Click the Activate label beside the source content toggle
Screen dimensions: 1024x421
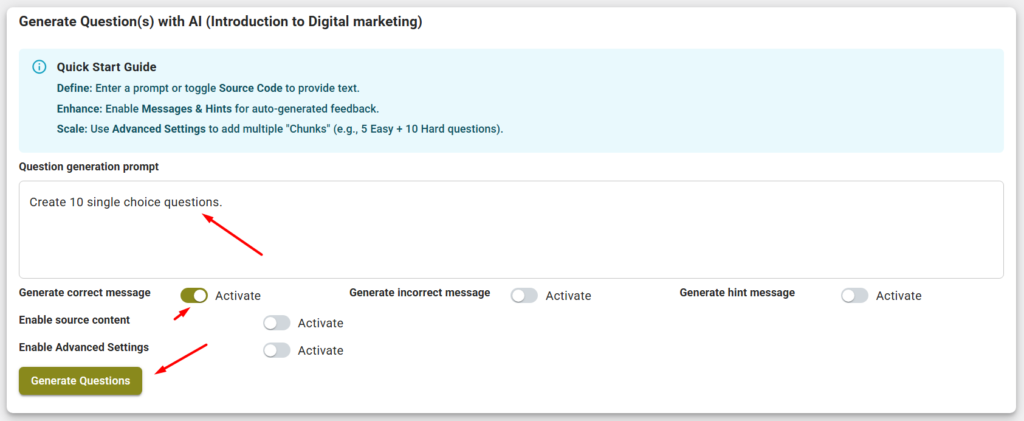[x=320, y=323]
